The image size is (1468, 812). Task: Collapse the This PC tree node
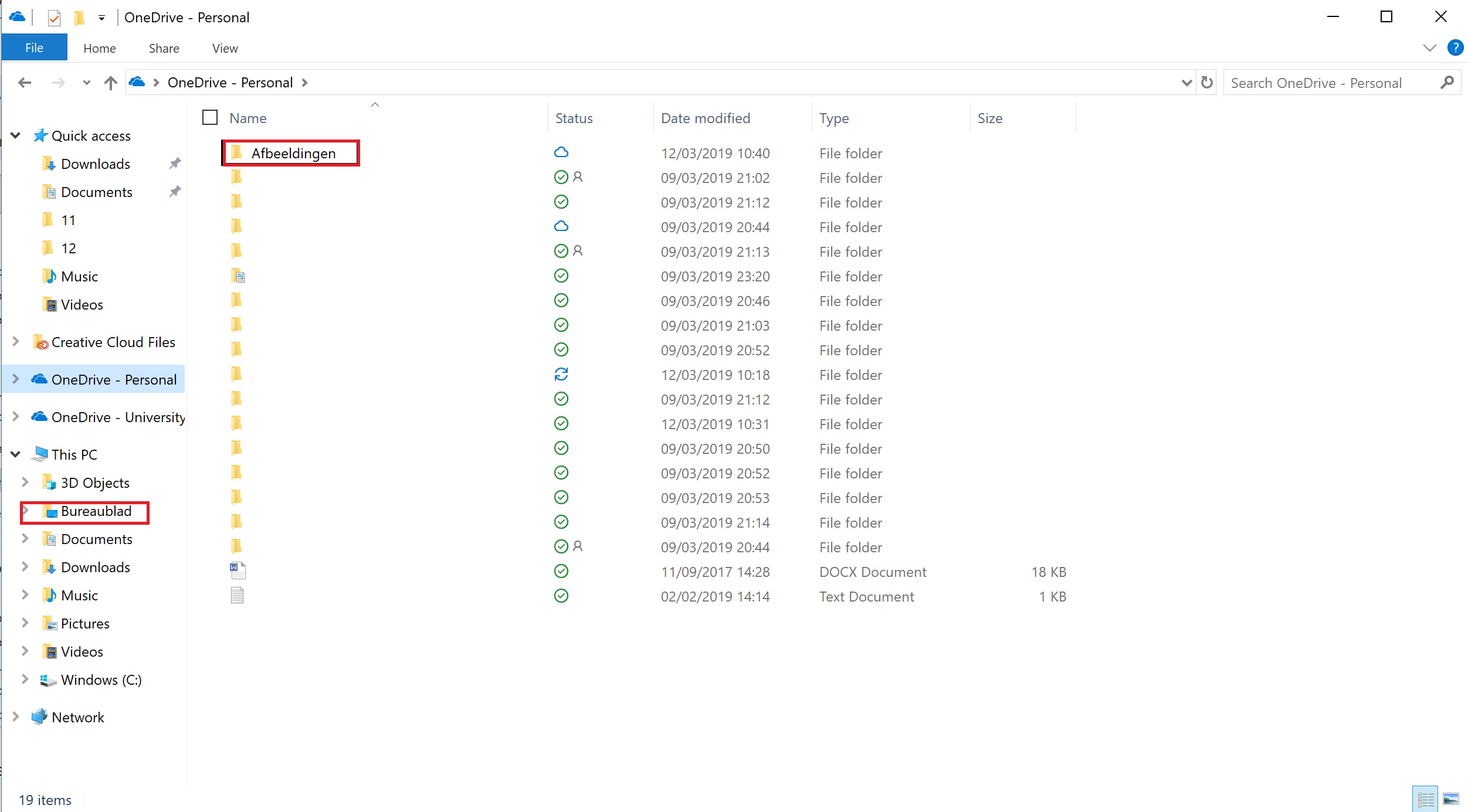coord(16,454)
